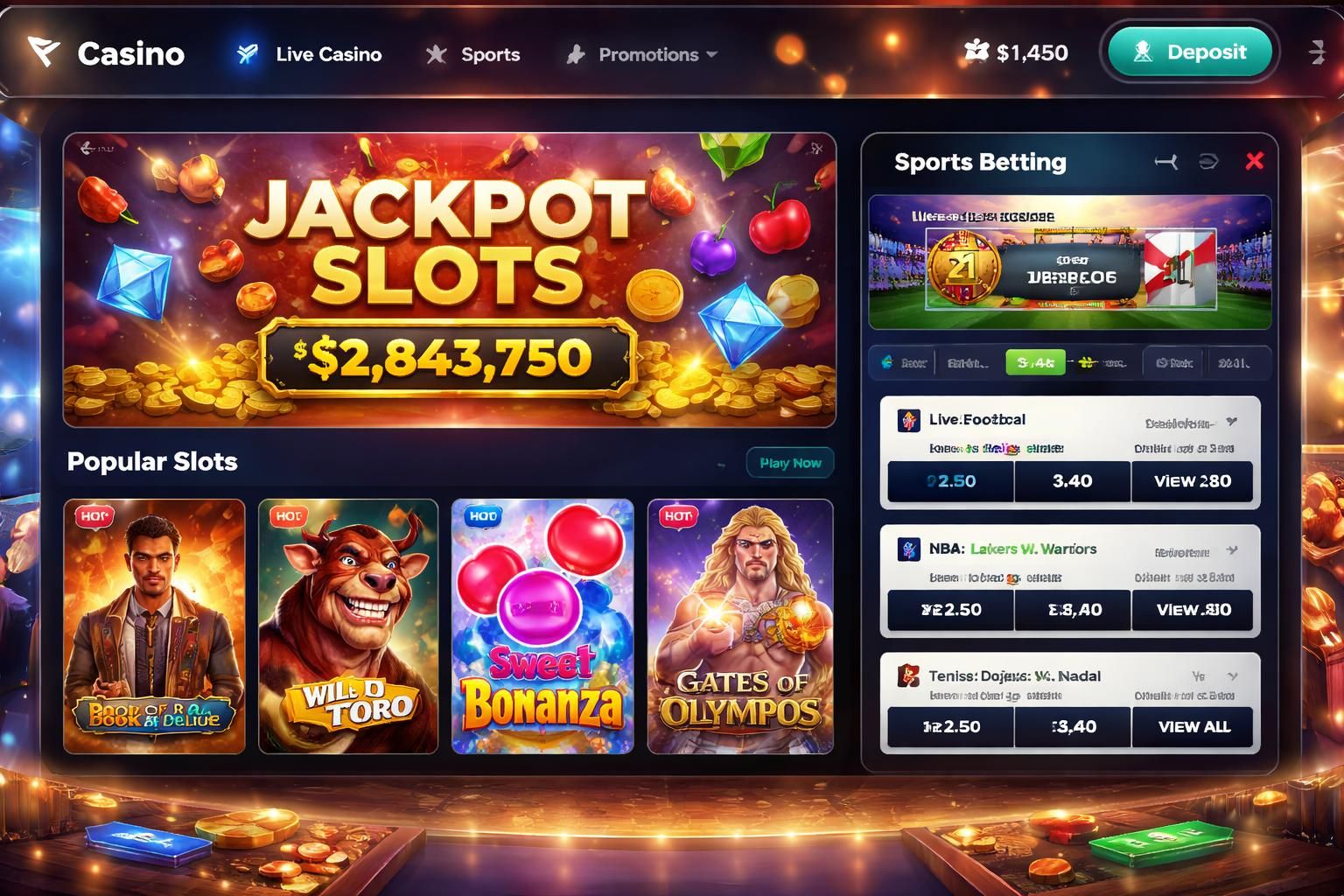Click the Deposit button
Screen dimensions: 1344x896
click(1190, 52)
